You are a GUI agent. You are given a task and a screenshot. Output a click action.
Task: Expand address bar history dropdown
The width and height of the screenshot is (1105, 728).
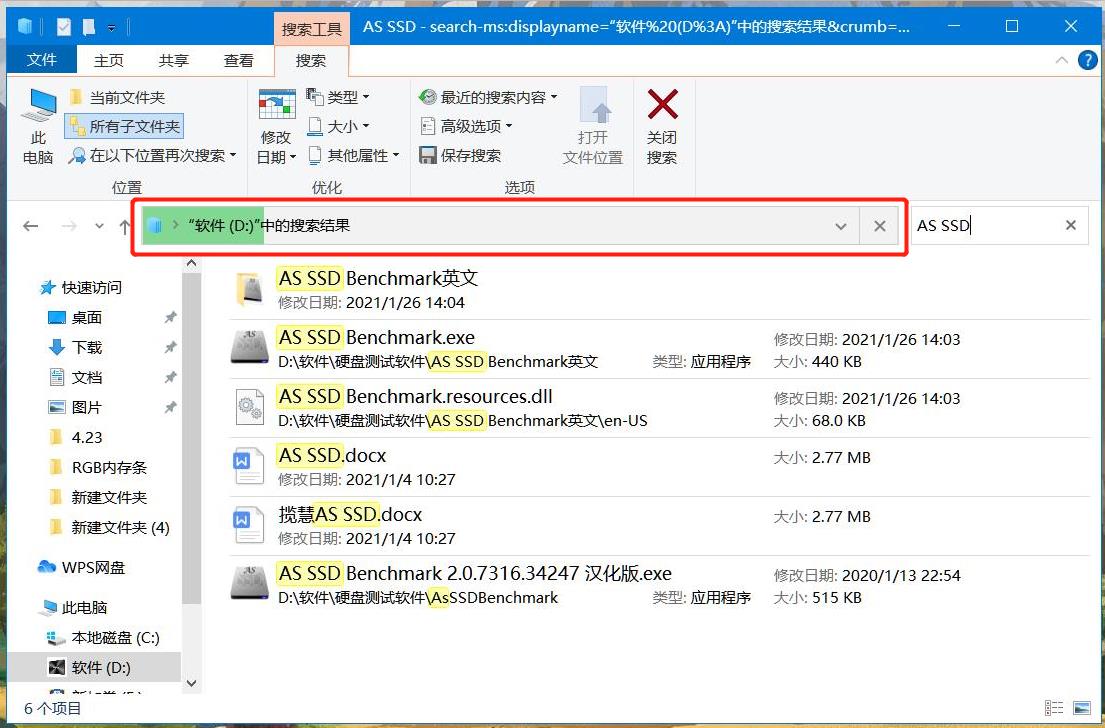click(x=841, y=226)
